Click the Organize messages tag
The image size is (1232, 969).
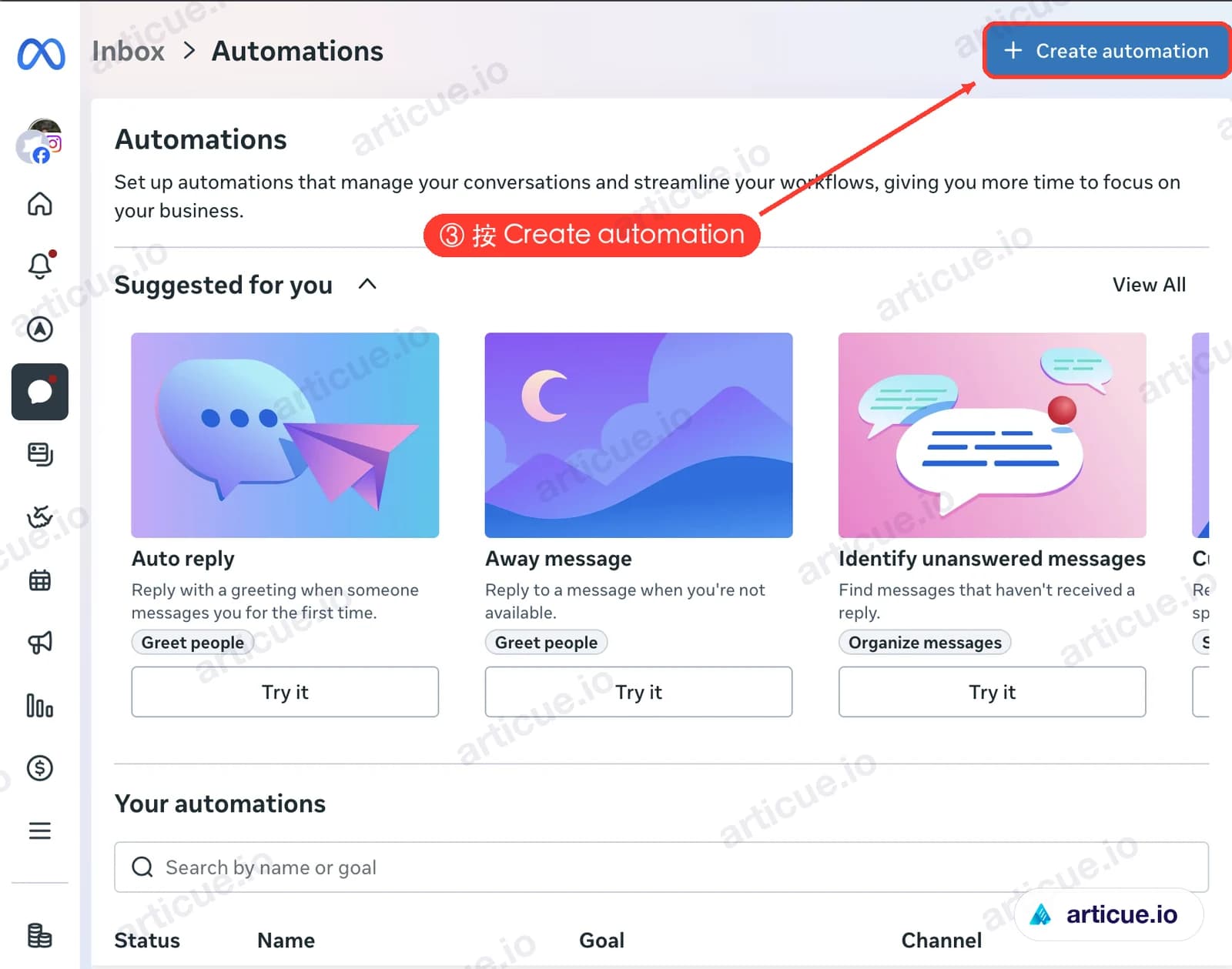(925, 643)
